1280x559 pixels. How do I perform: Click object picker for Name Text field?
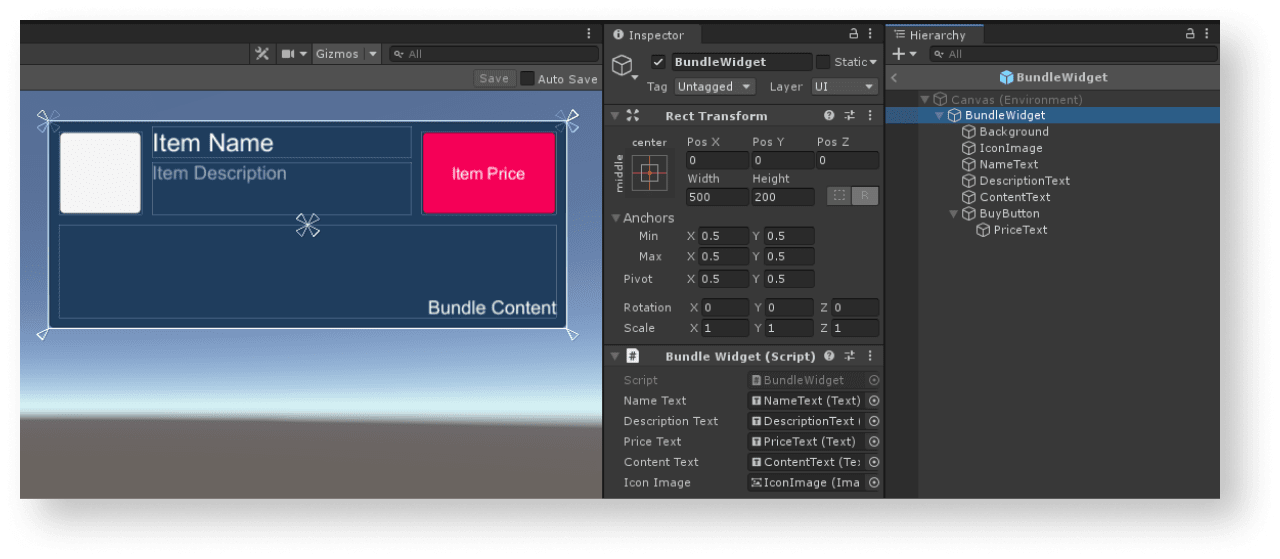pos(874,401)
